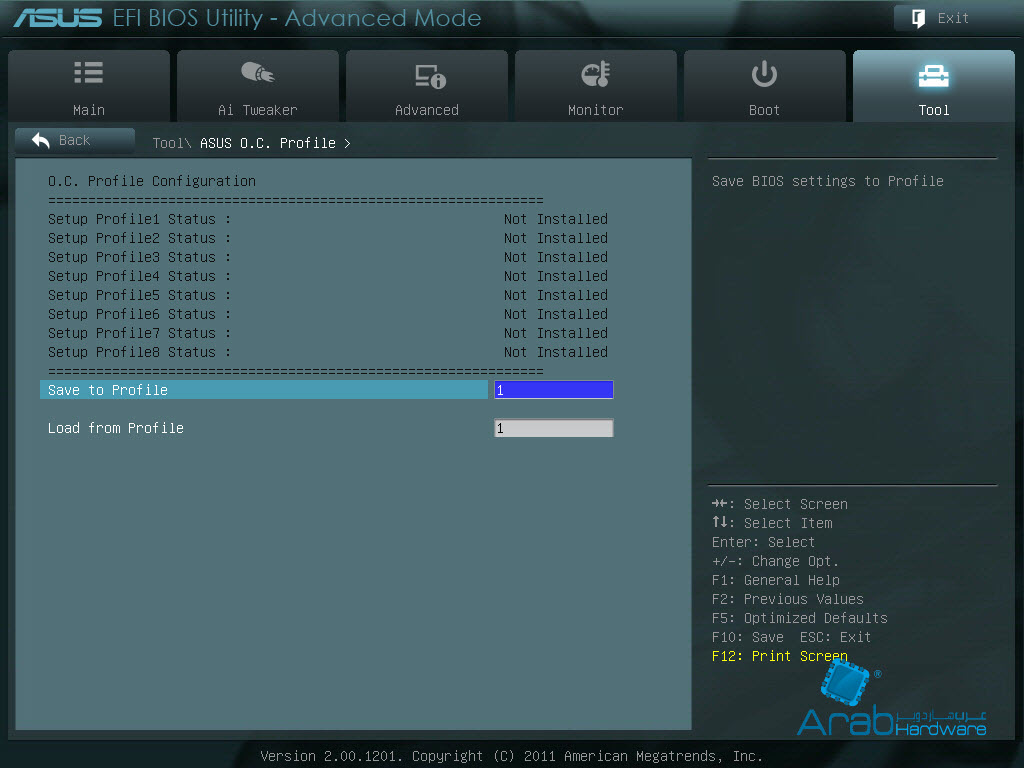Click the Select Item arrows hint
The height and width of the screenshot is (768, 1024).
point(772,523)
